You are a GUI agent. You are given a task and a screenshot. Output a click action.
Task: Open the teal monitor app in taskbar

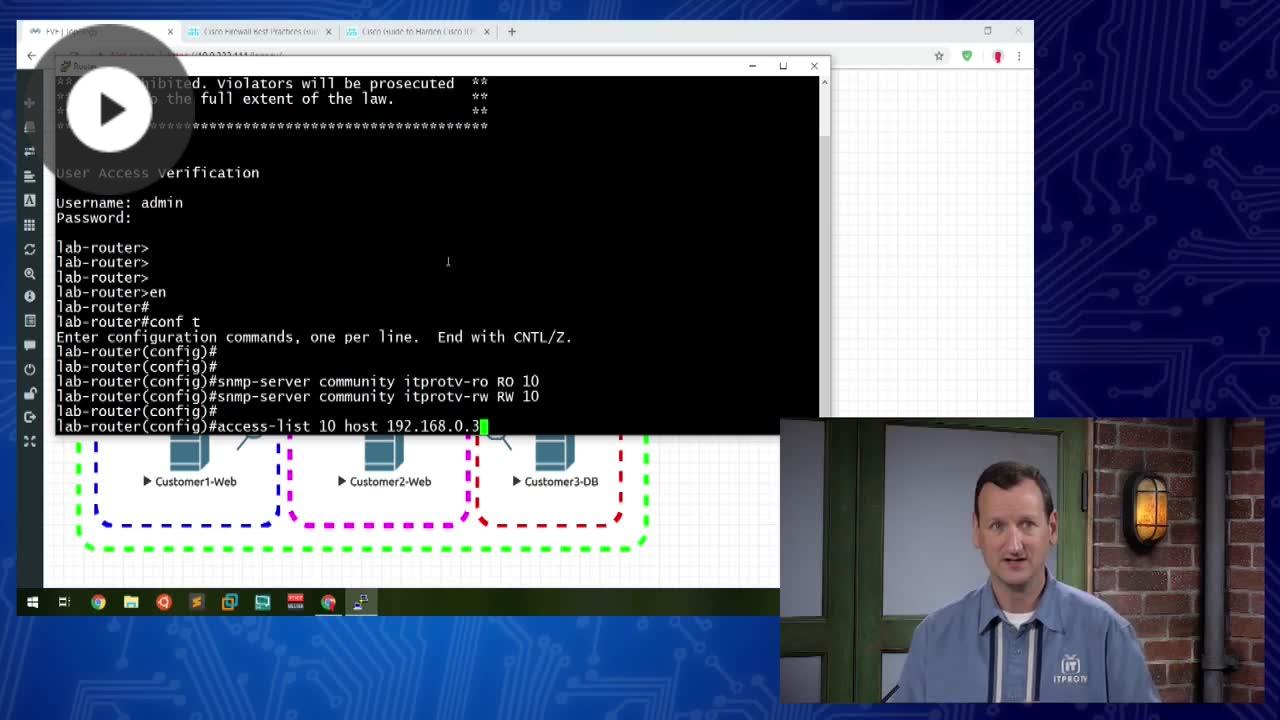pyautogui.click(x=263, y=601)
